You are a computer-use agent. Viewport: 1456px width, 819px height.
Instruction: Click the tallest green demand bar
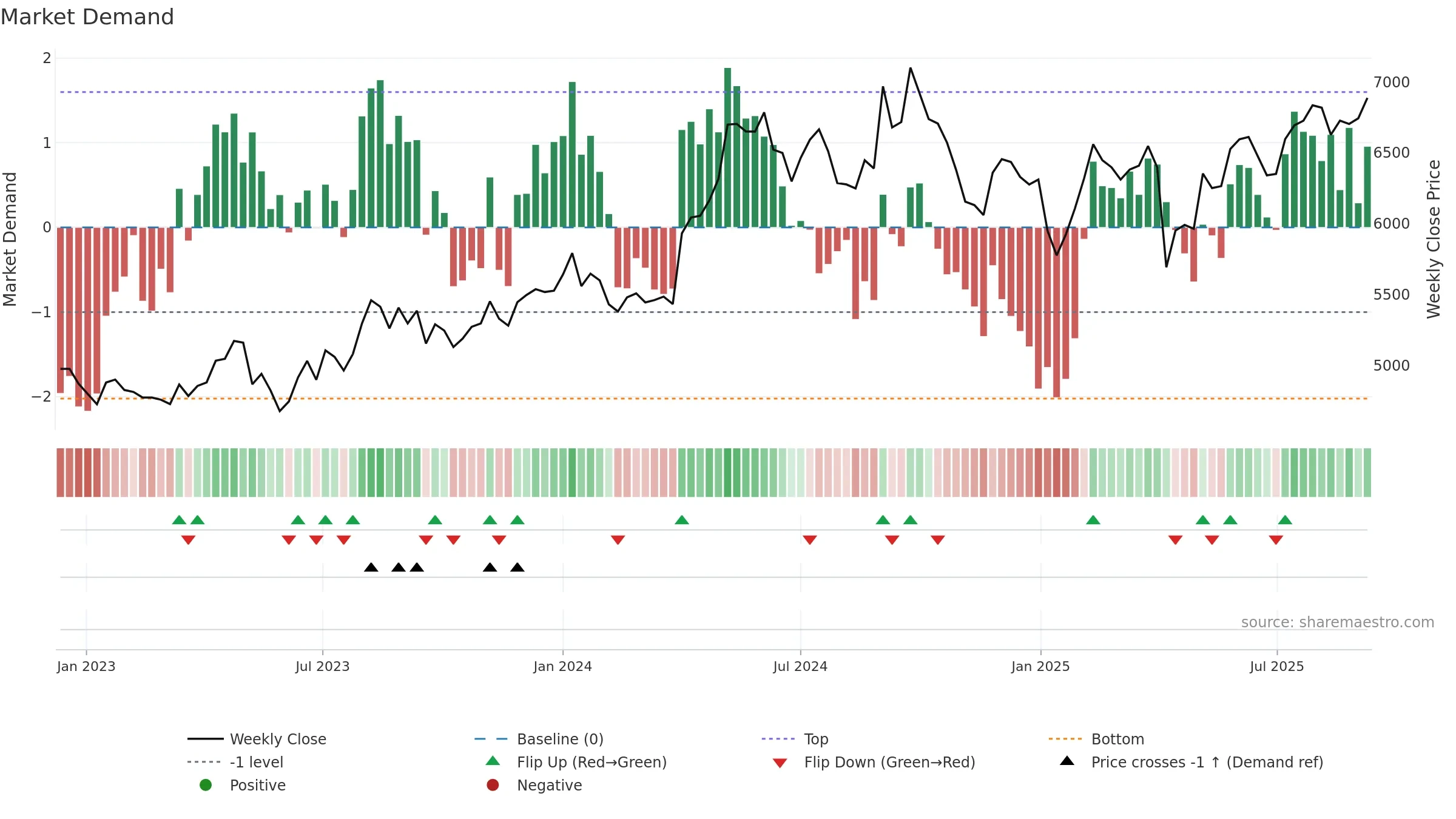pos(727,147)
